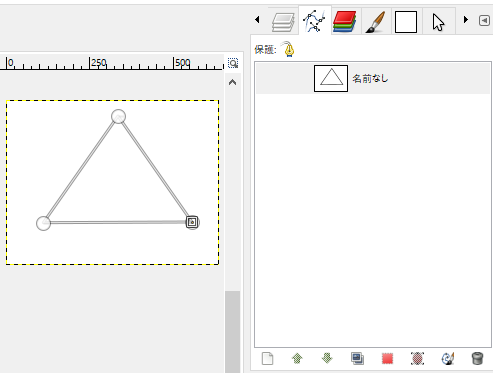Image resolution: width=493 pixels, height=373 pixels.
Task: Open the Pointer information tab
Action: coord(438,22)
